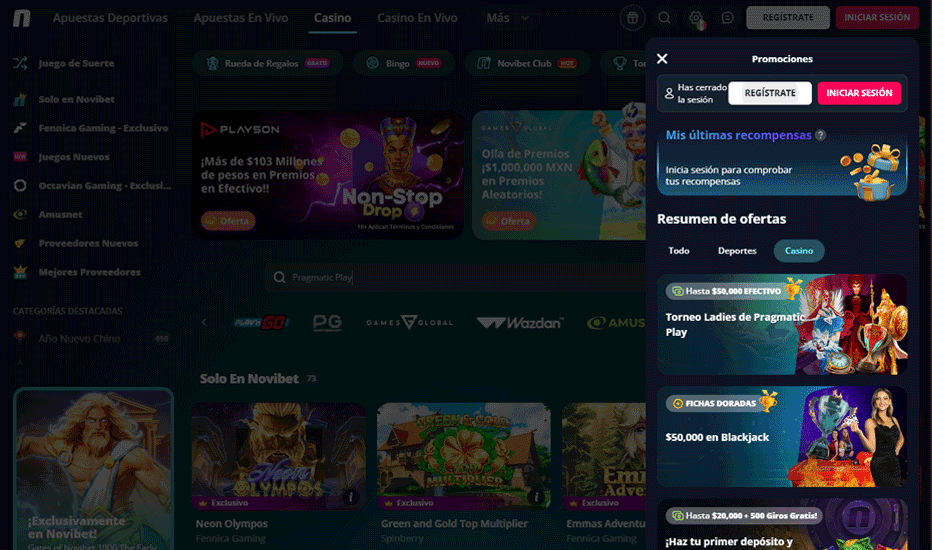Click the help icon beside Mis últimas recompensas

(x=820, y=135)
